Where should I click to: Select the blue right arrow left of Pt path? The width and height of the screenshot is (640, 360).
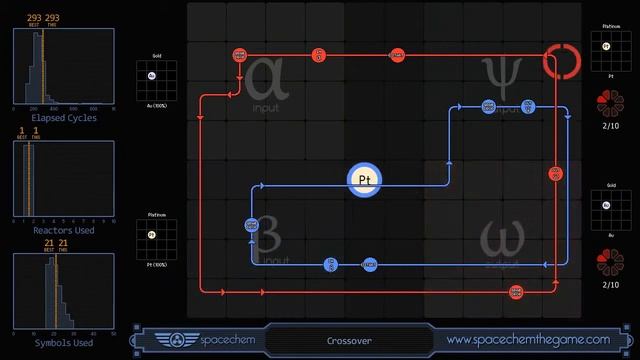pos(262,186)
